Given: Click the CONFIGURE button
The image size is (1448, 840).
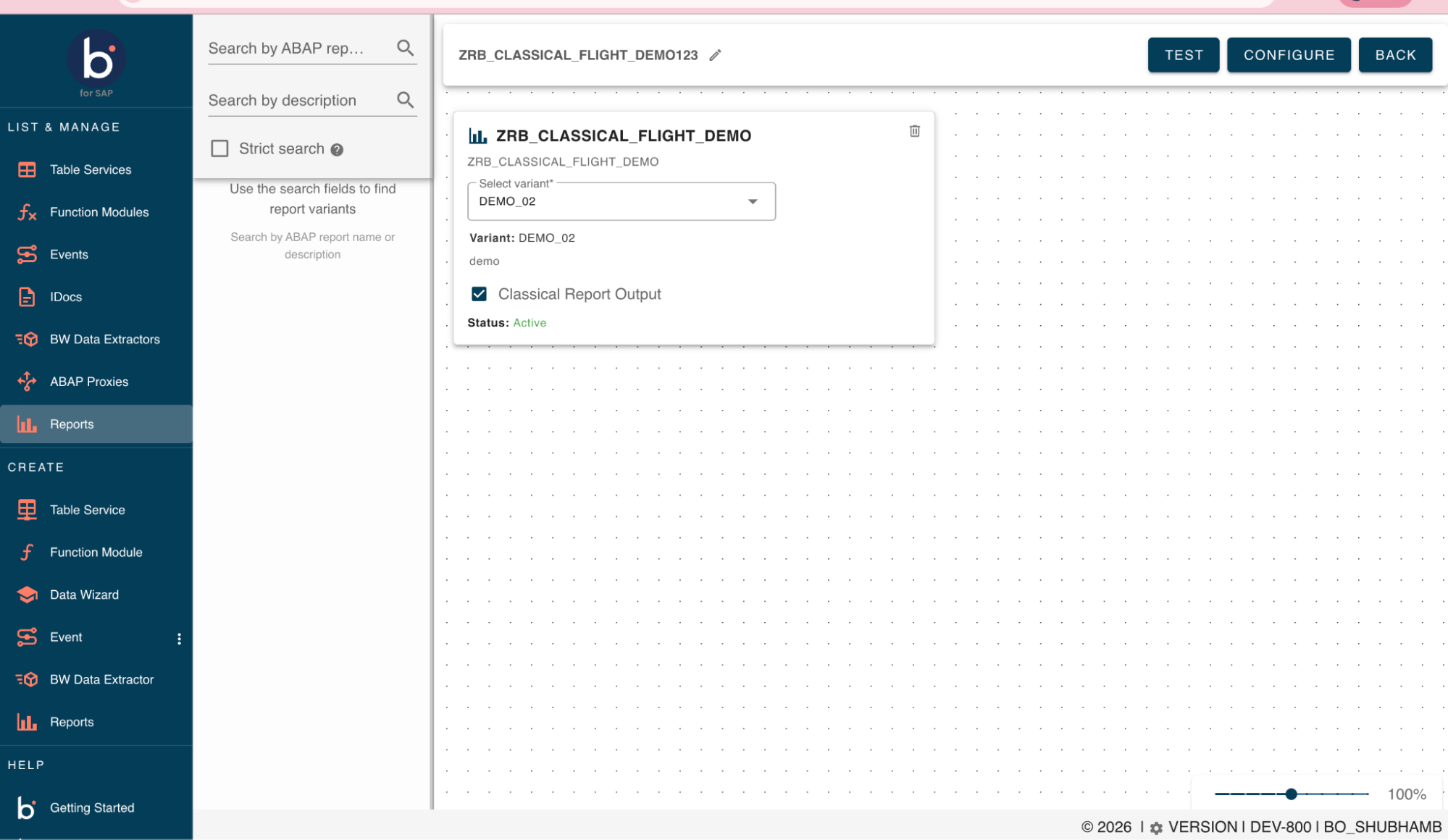Looking at the screenshot, I should pyautogui.click(x=1289, y=55).
